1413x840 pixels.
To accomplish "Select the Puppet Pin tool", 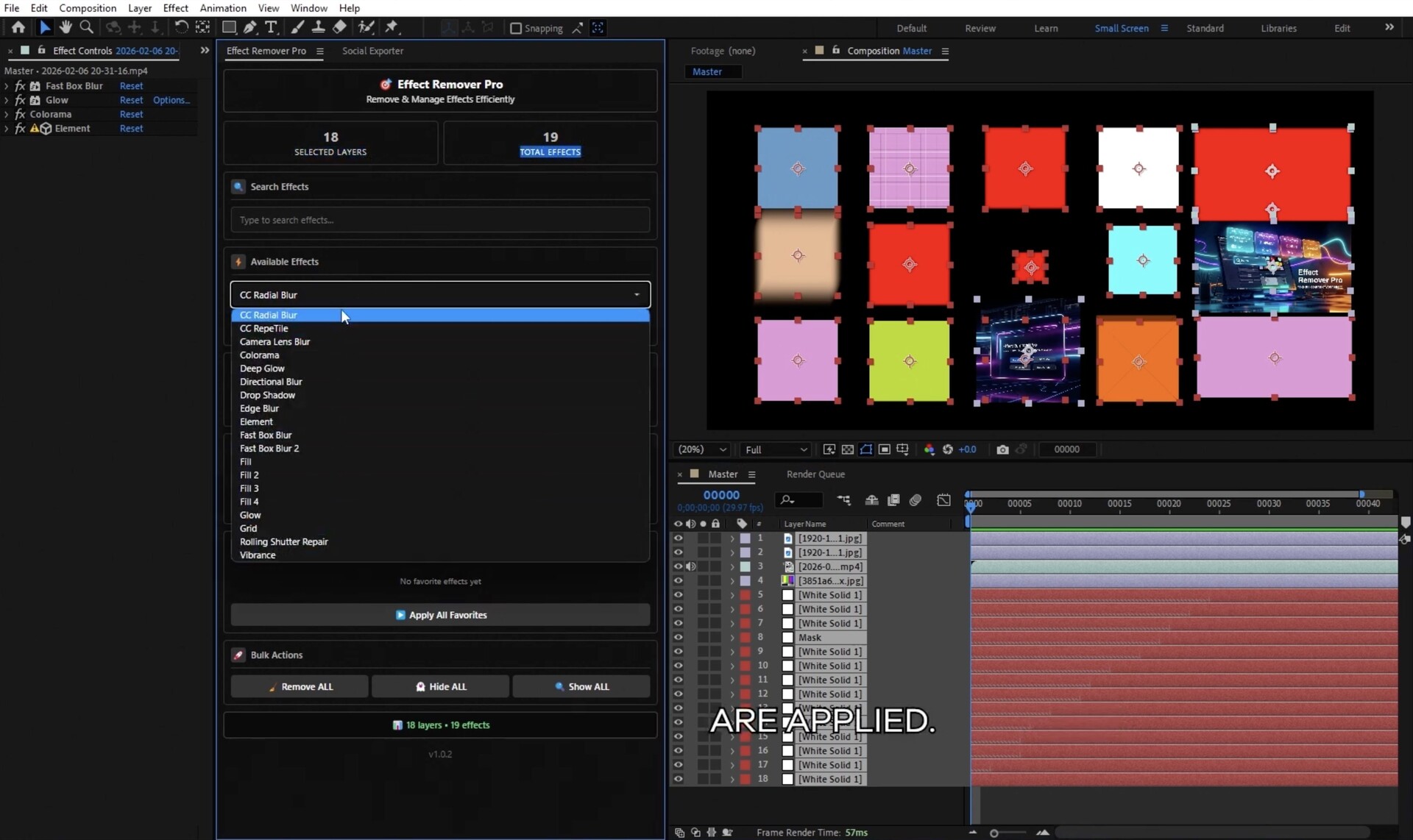I will (392, 27).
